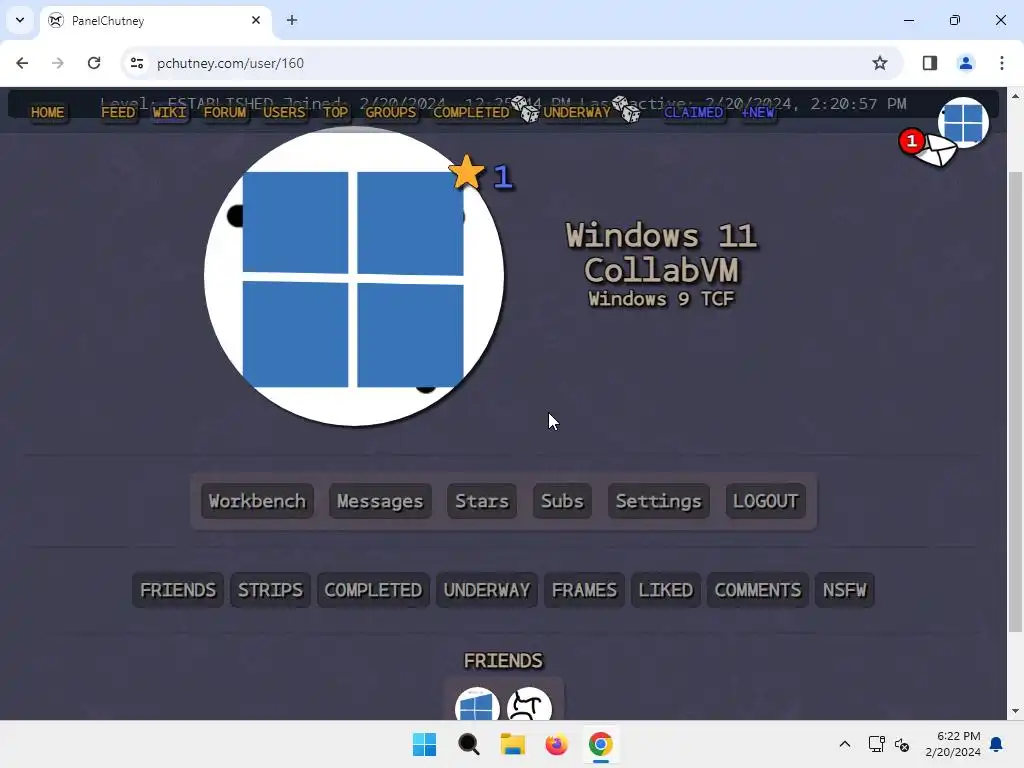
Task: Click the page vertical scrollbar thumb
Action: tap(1015, 402)
